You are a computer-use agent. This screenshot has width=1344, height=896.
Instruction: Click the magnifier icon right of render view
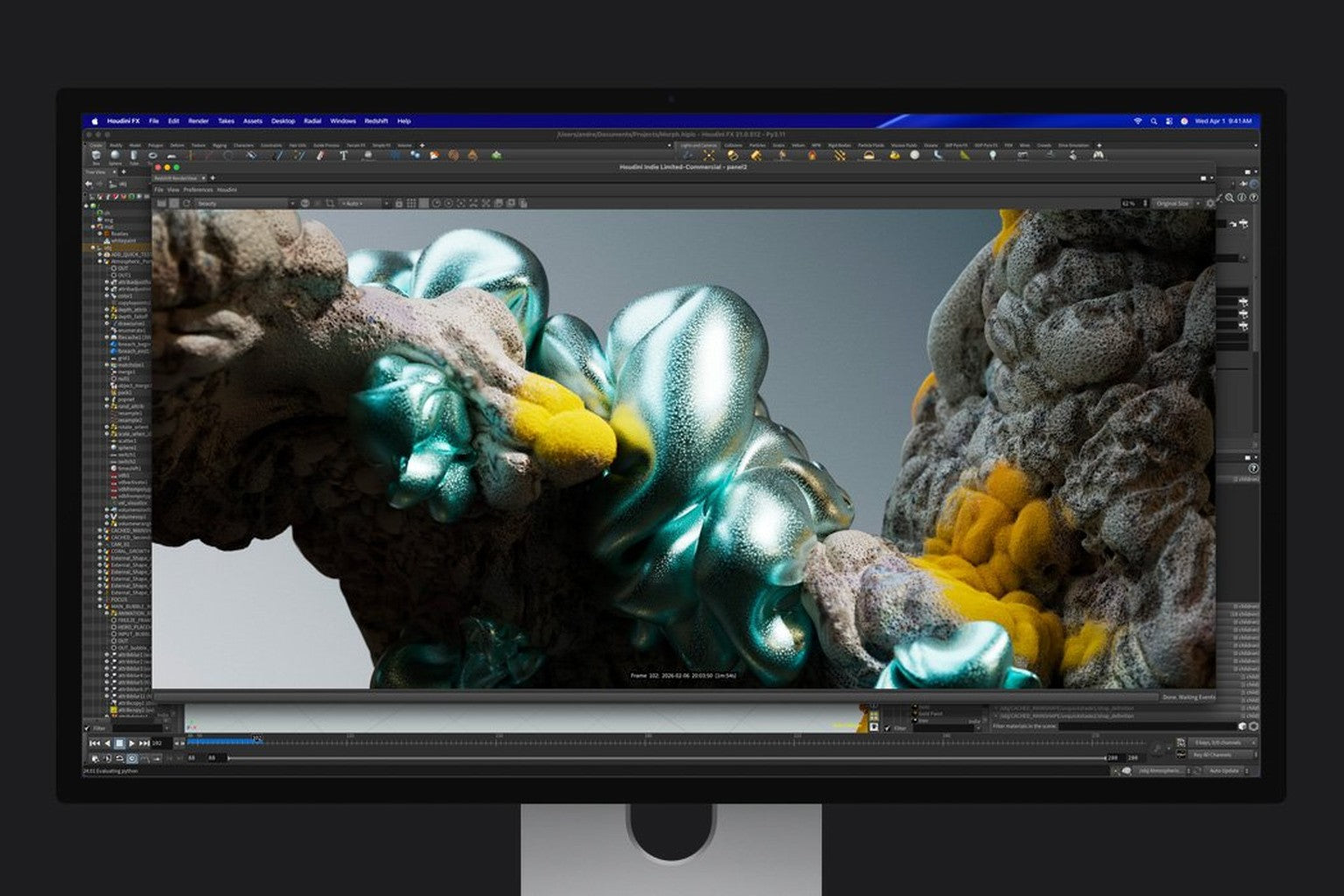1229,197
